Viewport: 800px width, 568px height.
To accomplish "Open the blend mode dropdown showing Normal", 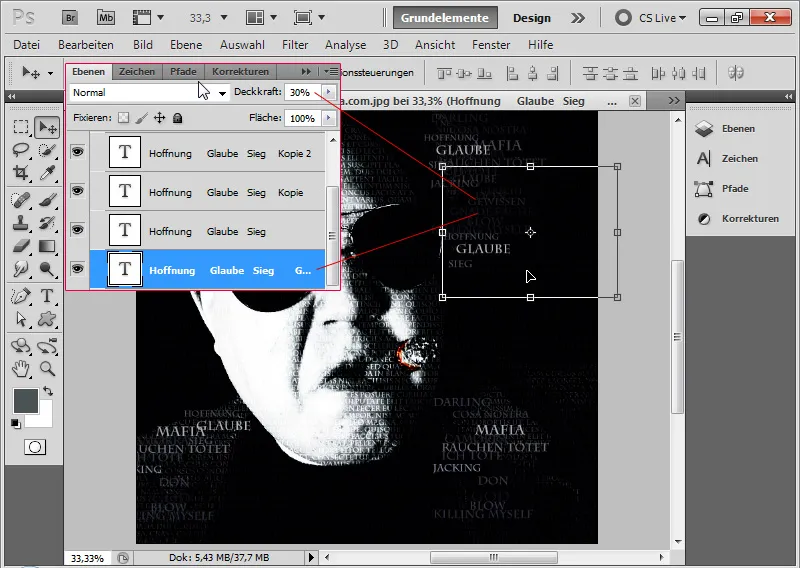I will click(149, 93).
